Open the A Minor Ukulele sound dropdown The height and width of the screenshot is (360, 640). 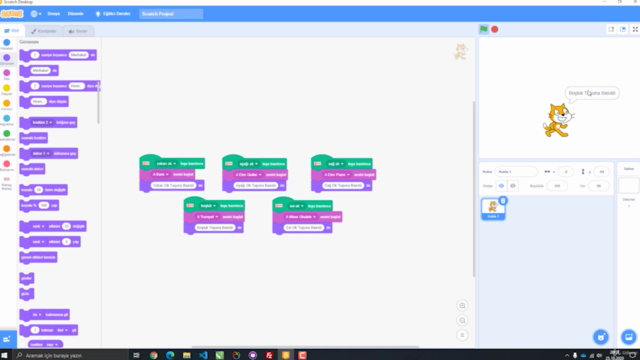point(300,217)
